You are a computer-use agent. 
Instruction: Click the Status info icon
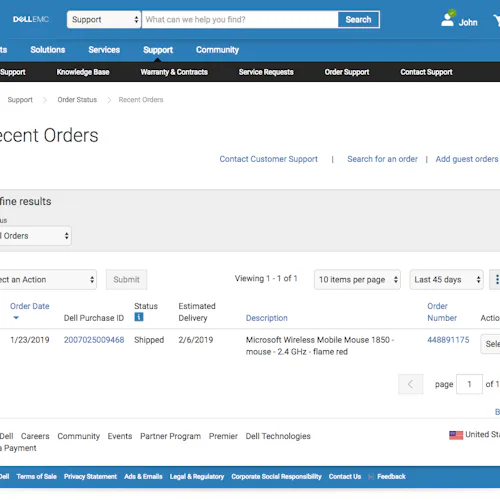139,317
